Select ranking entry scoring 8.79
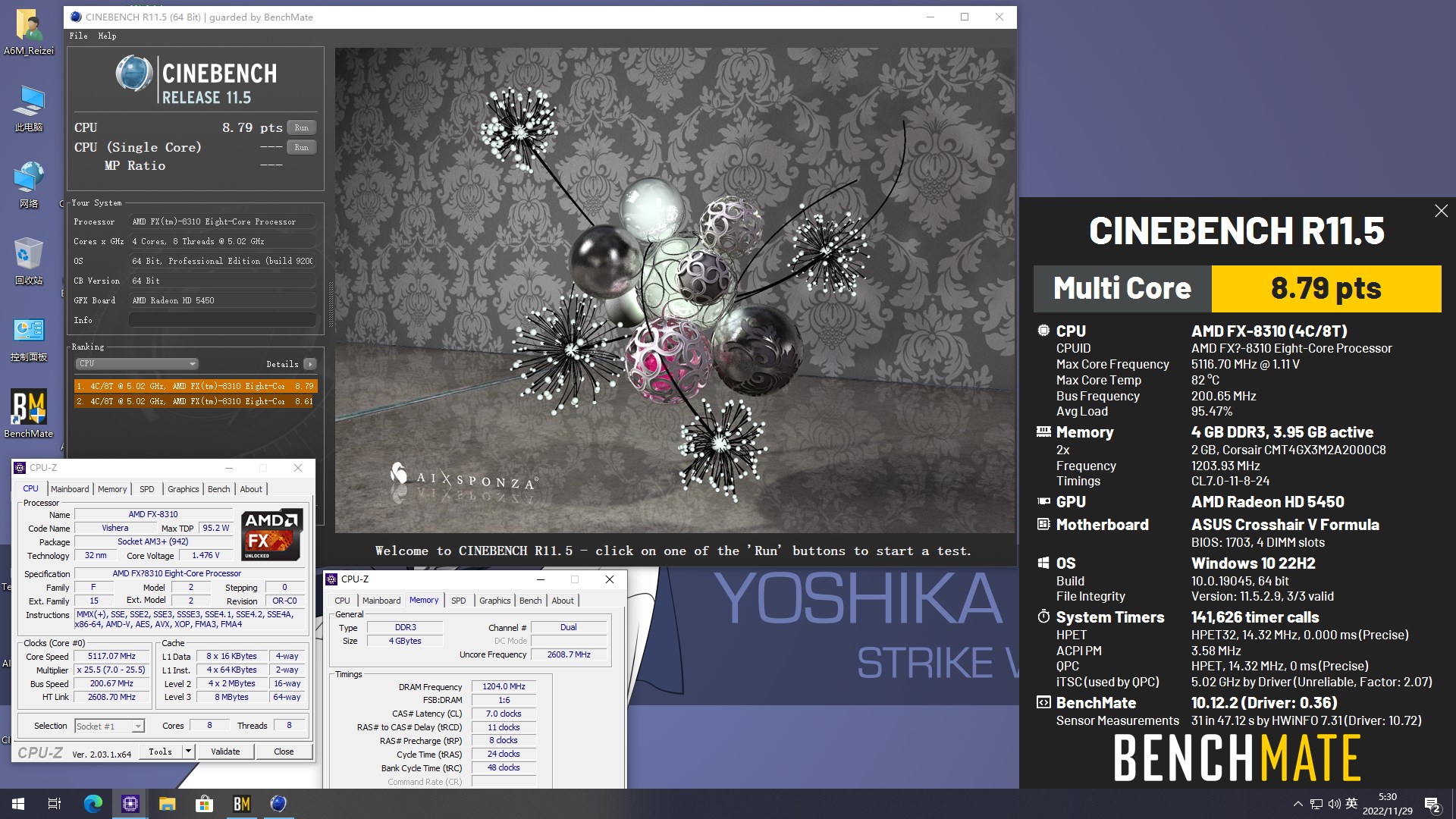Viewport: 1456px width, 819px height. 195,386
